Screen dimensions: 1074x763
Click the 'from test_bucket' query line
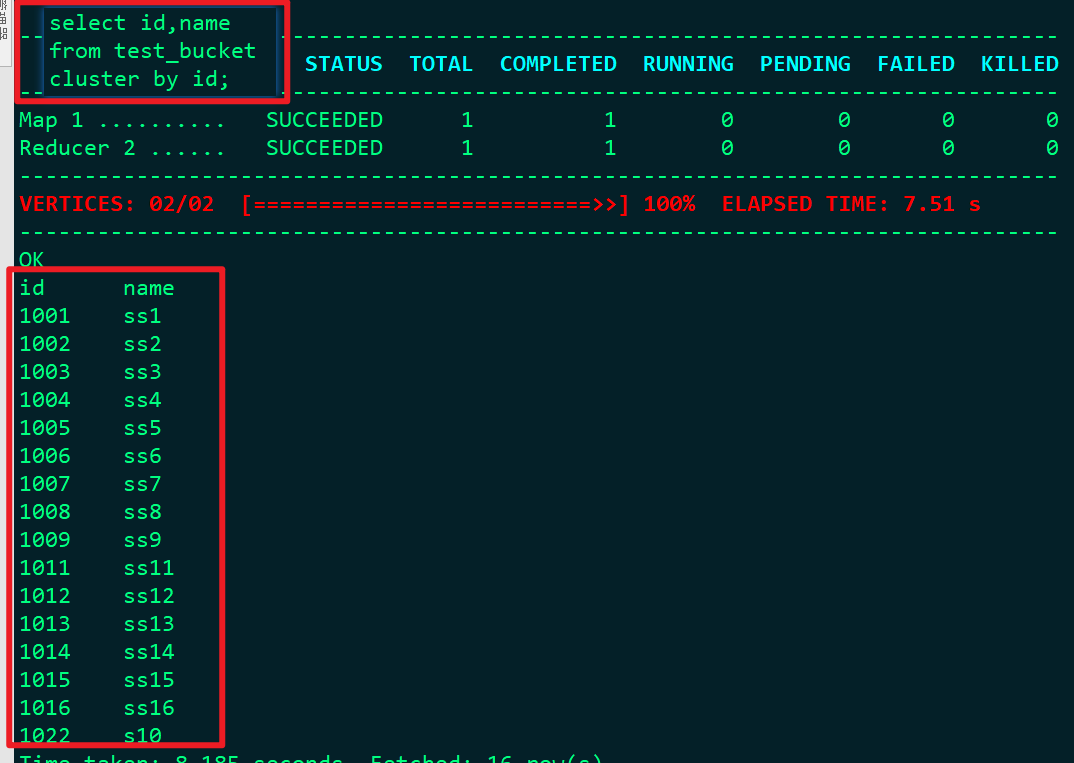[153, 51]
